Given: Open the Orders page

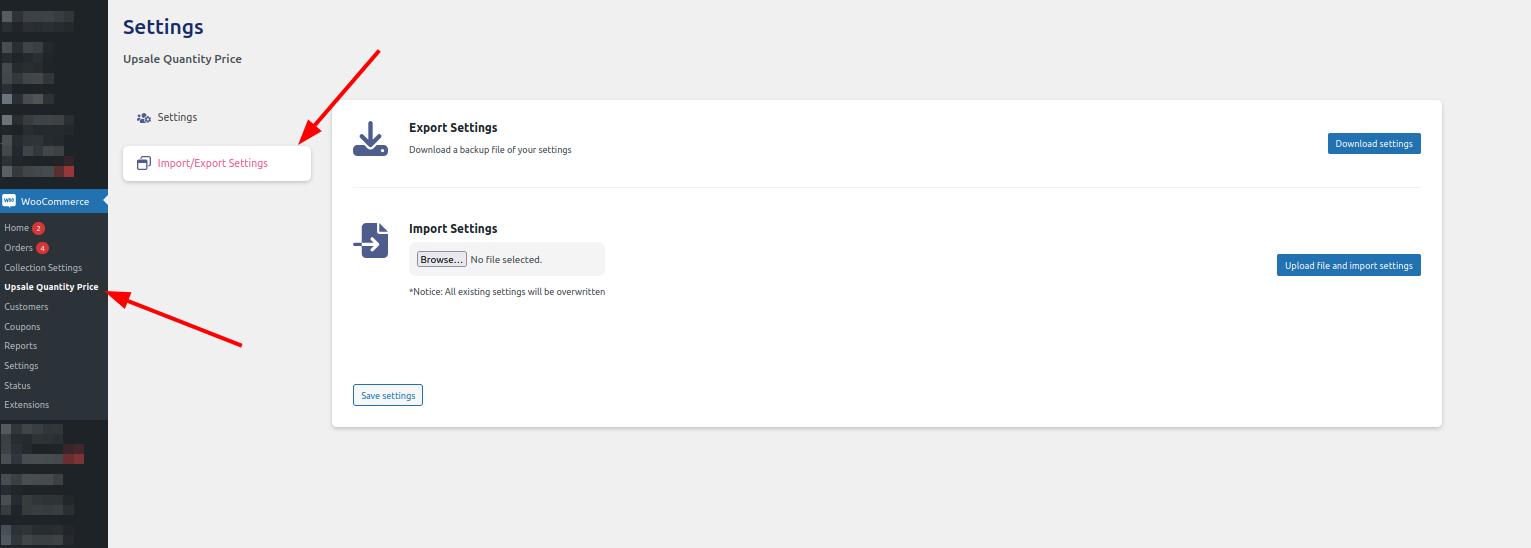Looking at the screenshot, I should [18, 248].
